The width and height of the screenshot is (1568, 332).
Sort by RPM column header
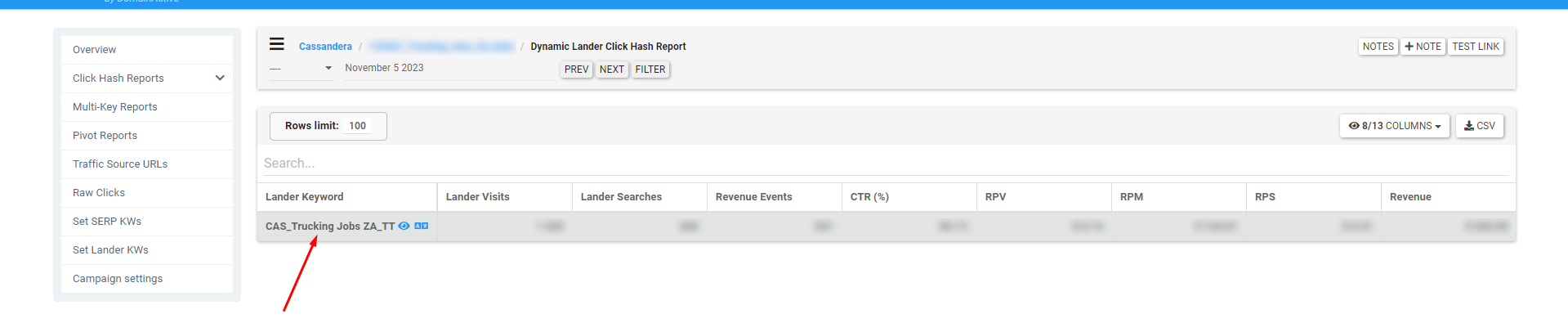(1179, 197)
